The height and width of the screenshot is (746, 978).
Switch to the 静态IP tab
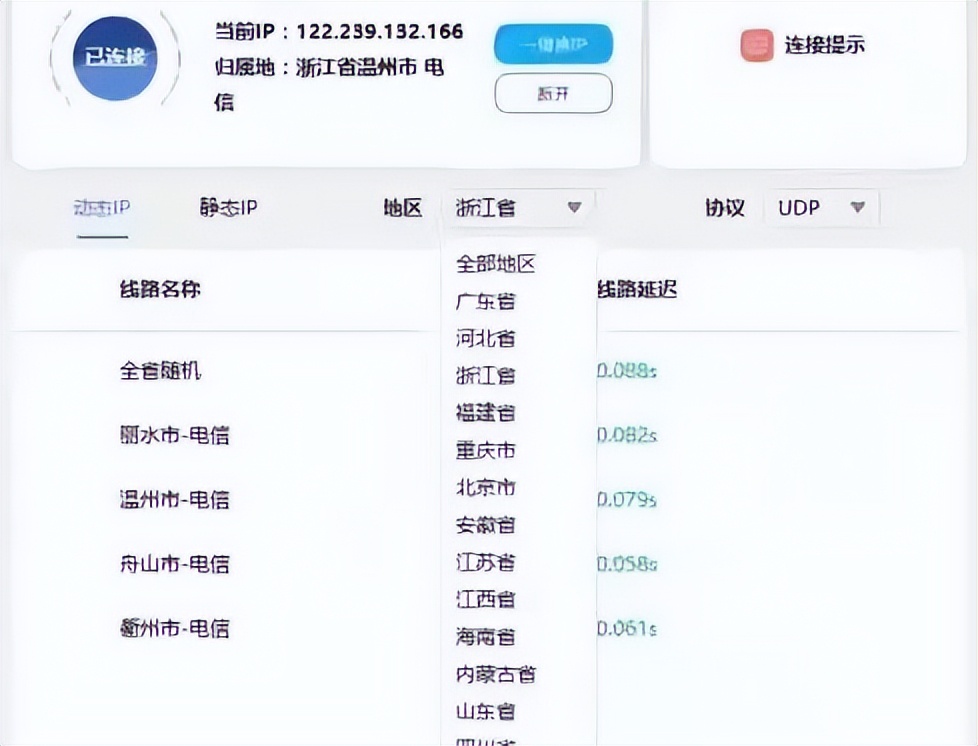pyautogui.click(x=227, y=207)
